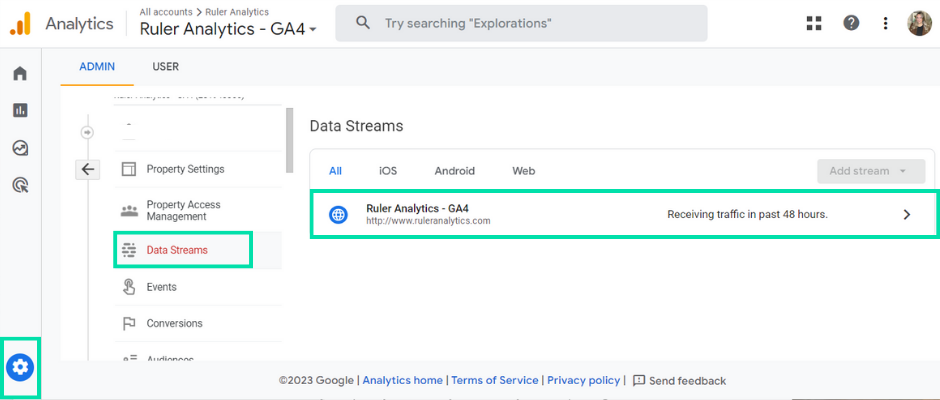This screenshot has height=400, width=940.
Task: Open Reports bar chart icon in sidebar
Action: click(20, 110)
